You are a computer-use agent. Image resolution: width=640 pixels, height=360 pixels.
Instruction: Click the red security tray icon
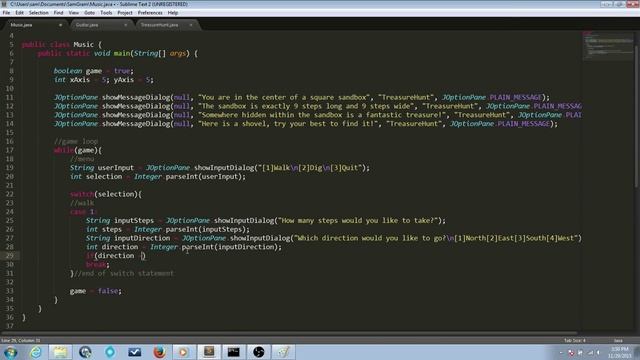click(571, 353)
